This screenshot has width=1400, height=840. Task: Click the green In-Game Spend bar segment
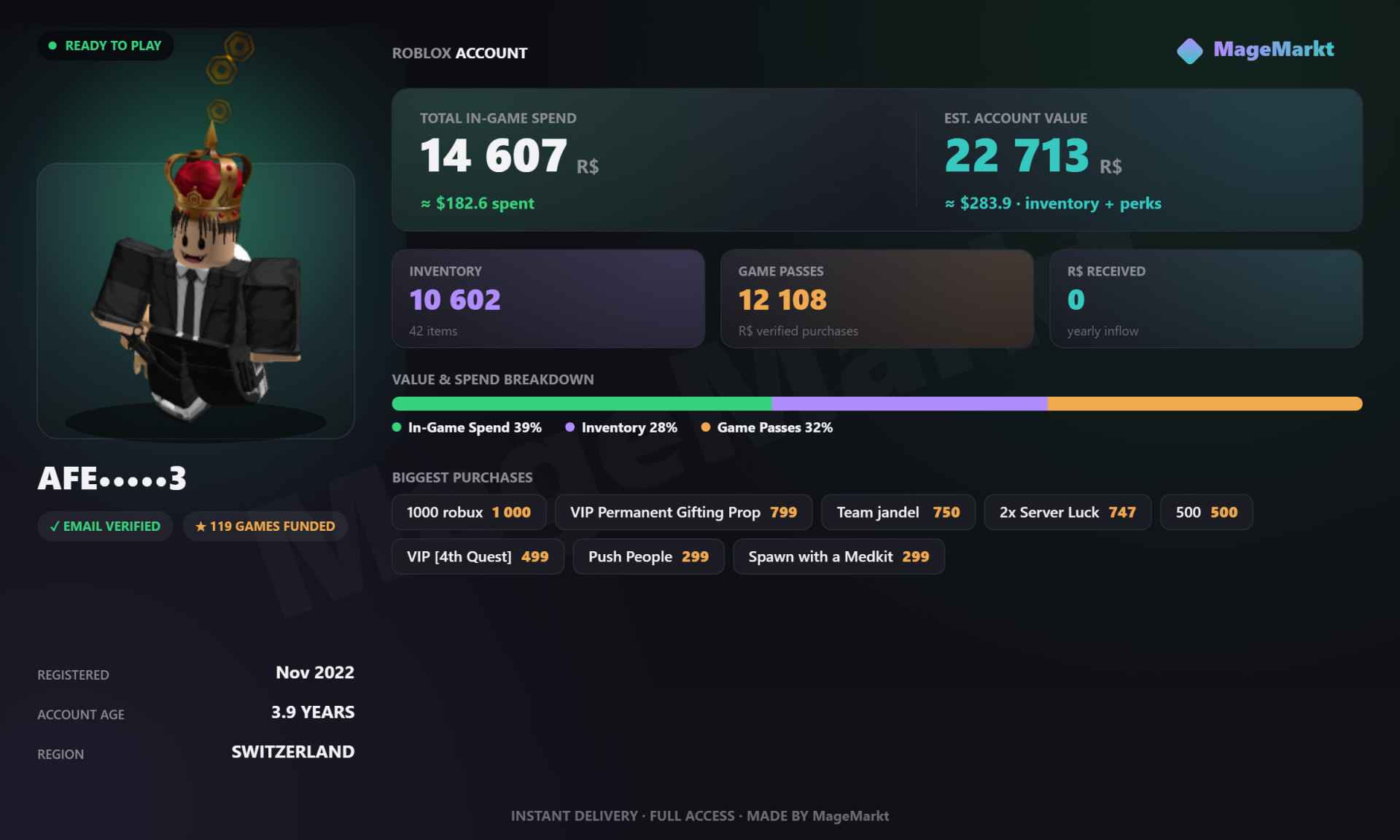click(x=582, y=404)
